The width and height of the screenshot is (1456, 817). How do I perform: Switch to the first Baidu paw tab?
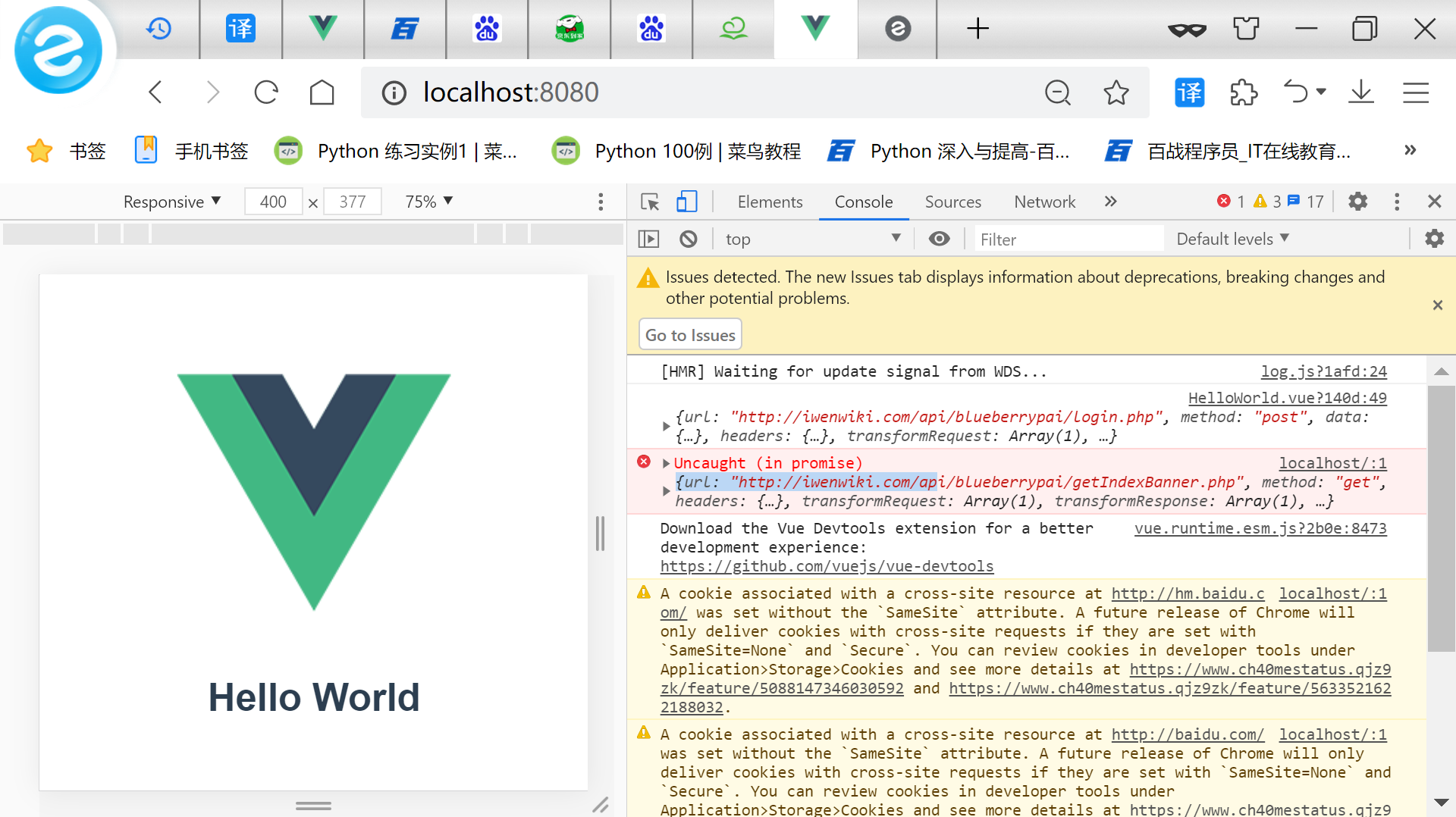[x=487, y=29]
